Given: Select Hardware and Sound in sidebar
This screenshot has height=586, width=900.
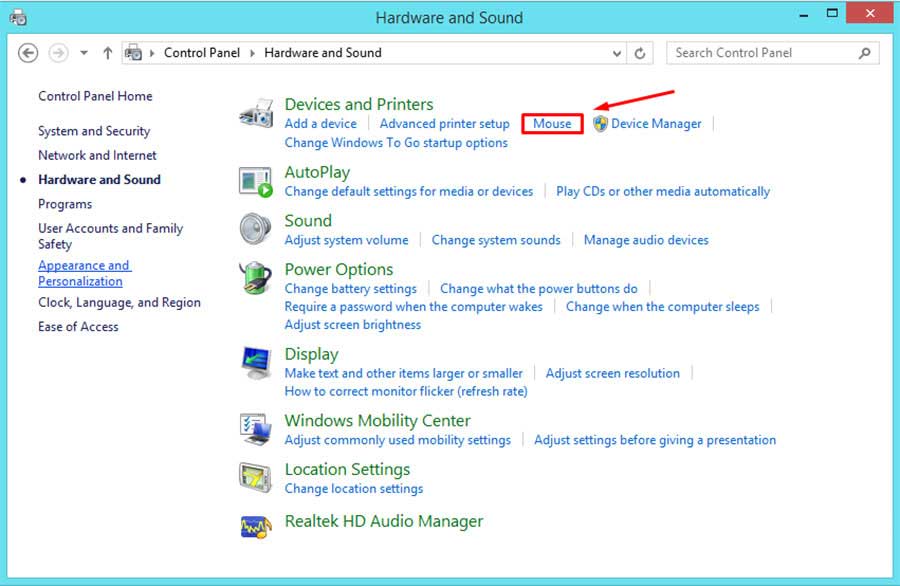Looking at the screenshot, I should [99, 180].
